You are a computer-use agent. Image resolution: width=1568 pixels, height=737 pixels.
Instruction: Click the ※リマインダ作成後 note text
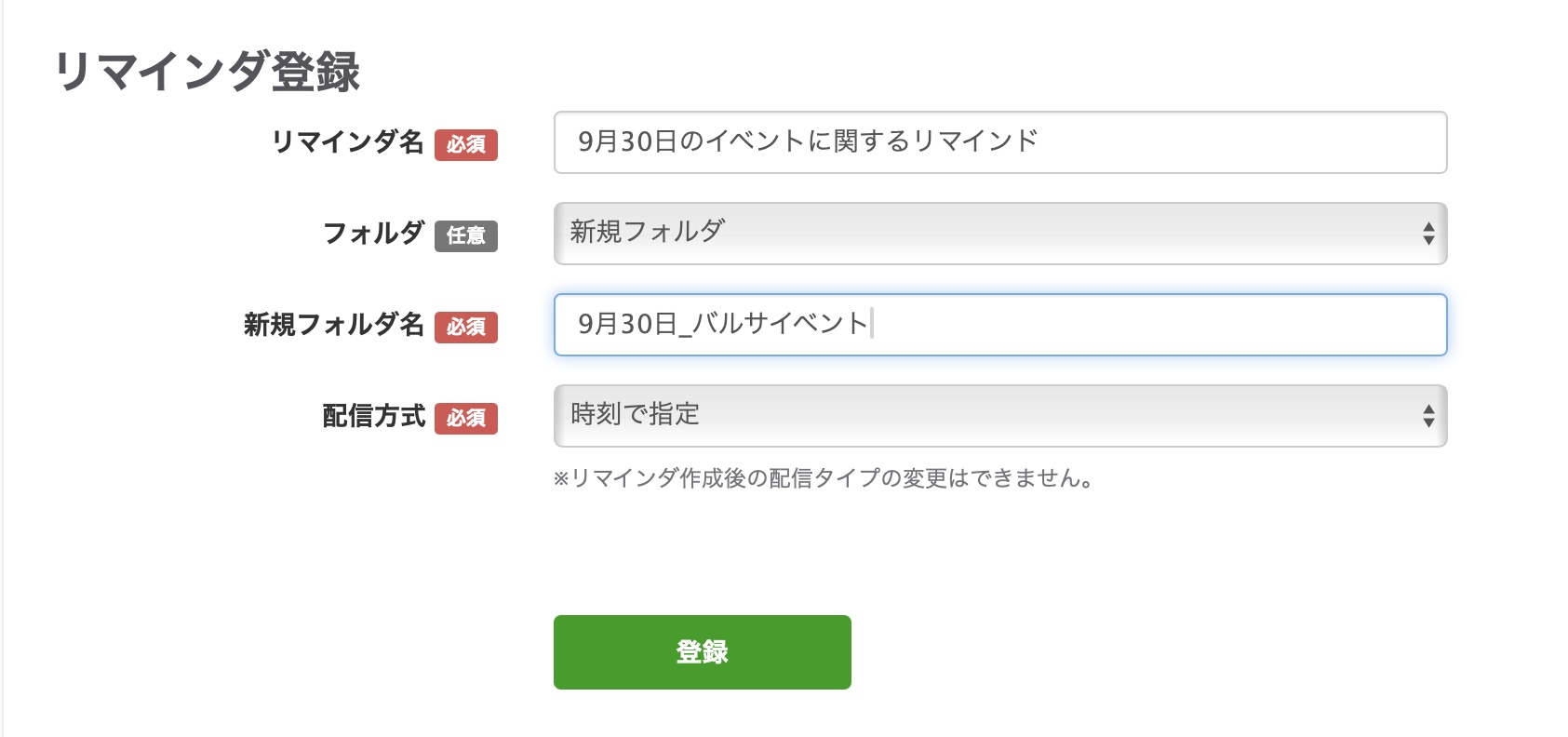[824, 478]
